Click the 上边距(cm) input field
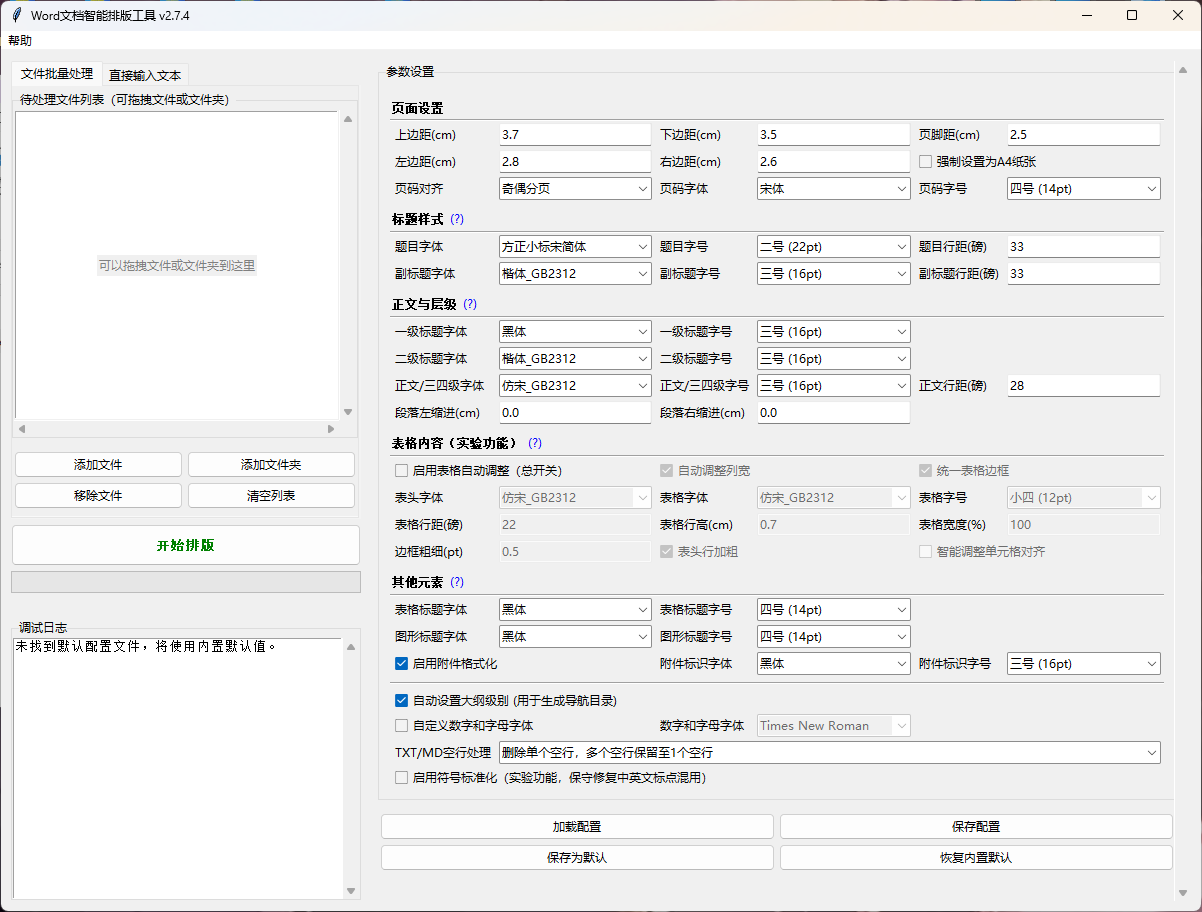The height and width of the screenshot is (912, 1202). tap(575, 134)
